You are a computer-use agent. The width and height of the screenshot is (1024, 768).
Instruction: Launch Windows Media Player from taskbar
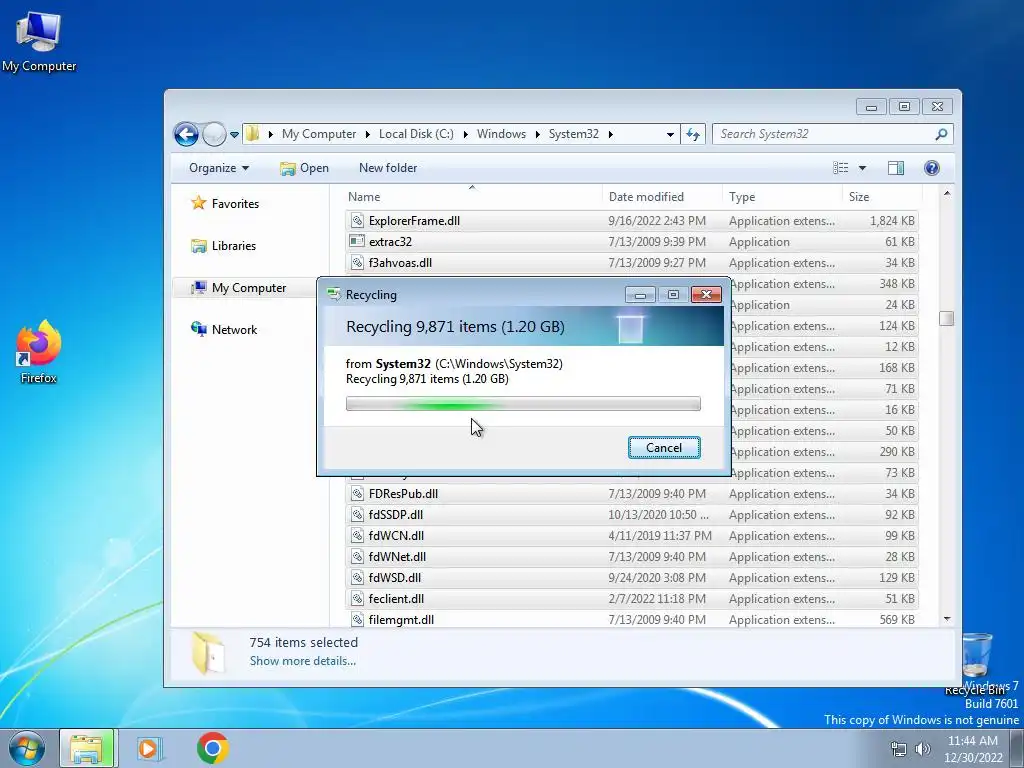pos(150,748)
